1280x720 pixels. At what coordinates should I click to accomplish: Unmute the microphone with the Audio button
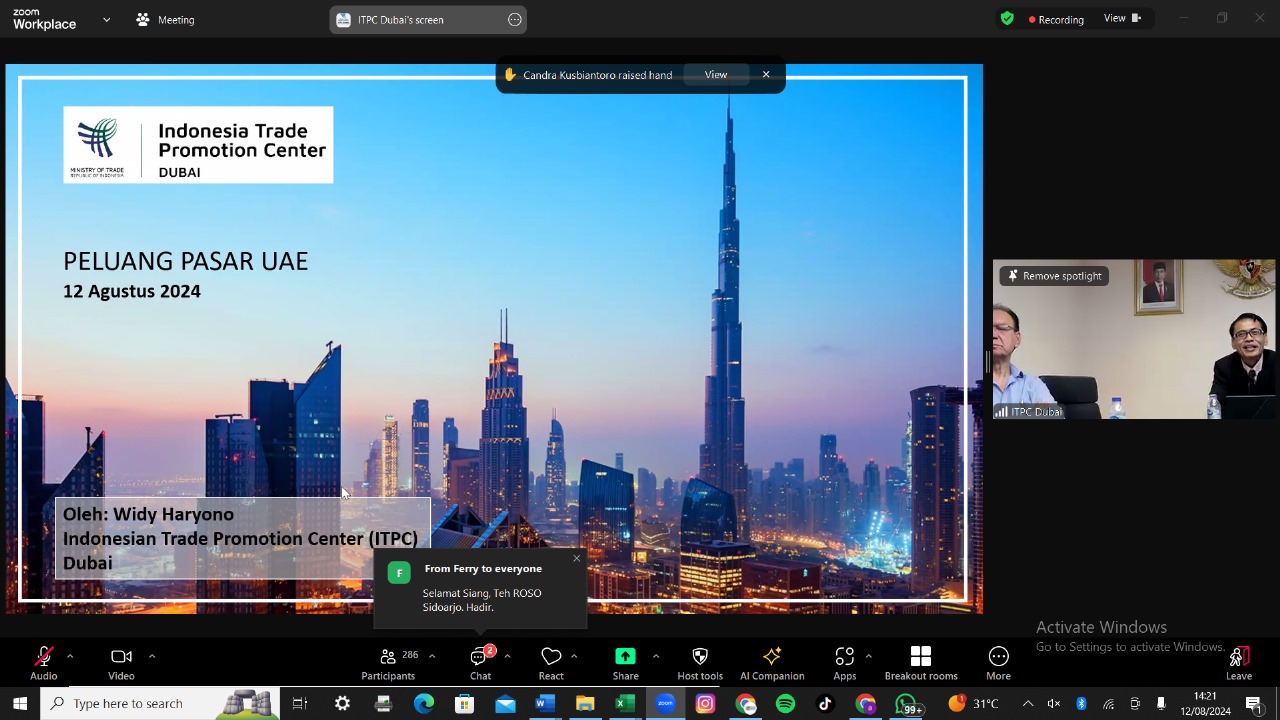(43, 663)
